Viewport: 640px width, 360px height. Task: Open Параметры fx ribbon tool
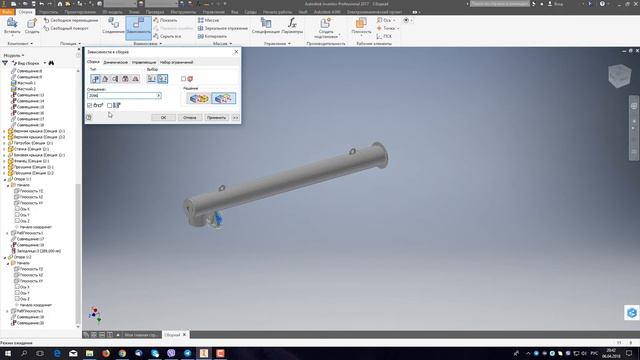tap(292, 26)
